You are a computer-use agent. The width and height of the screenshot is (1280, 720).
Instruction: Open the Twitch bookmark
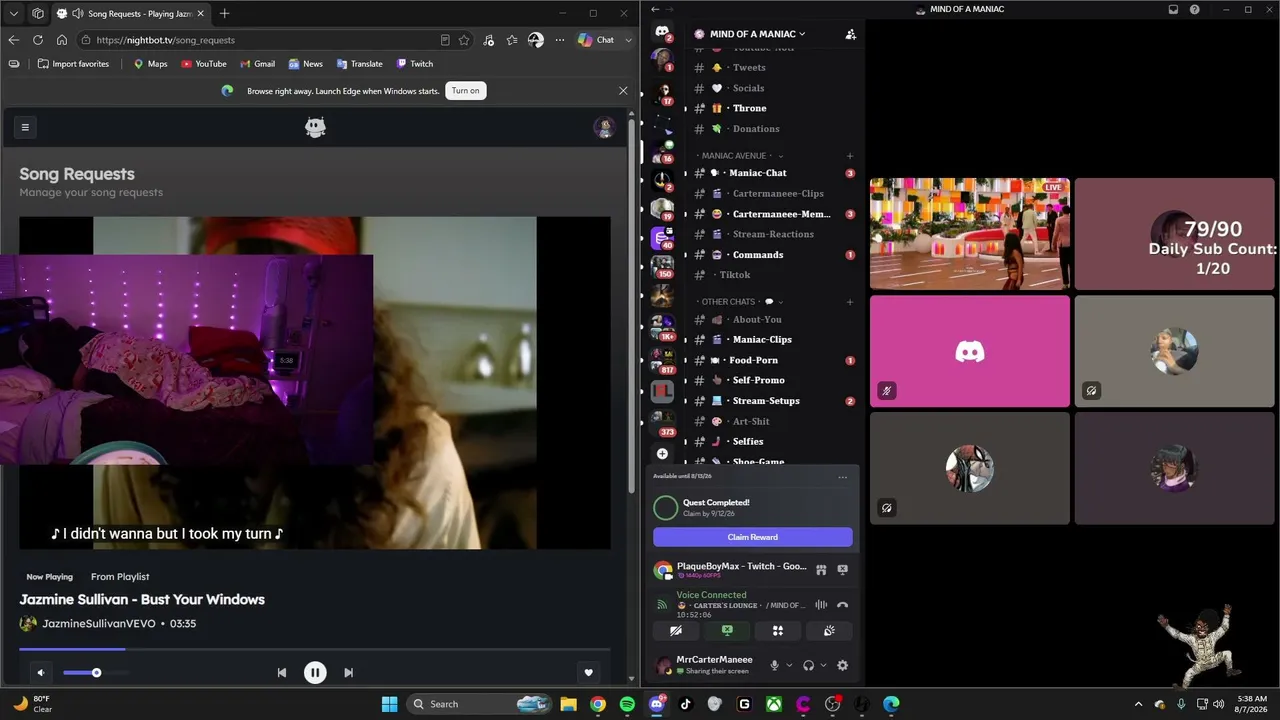(415, 64)
